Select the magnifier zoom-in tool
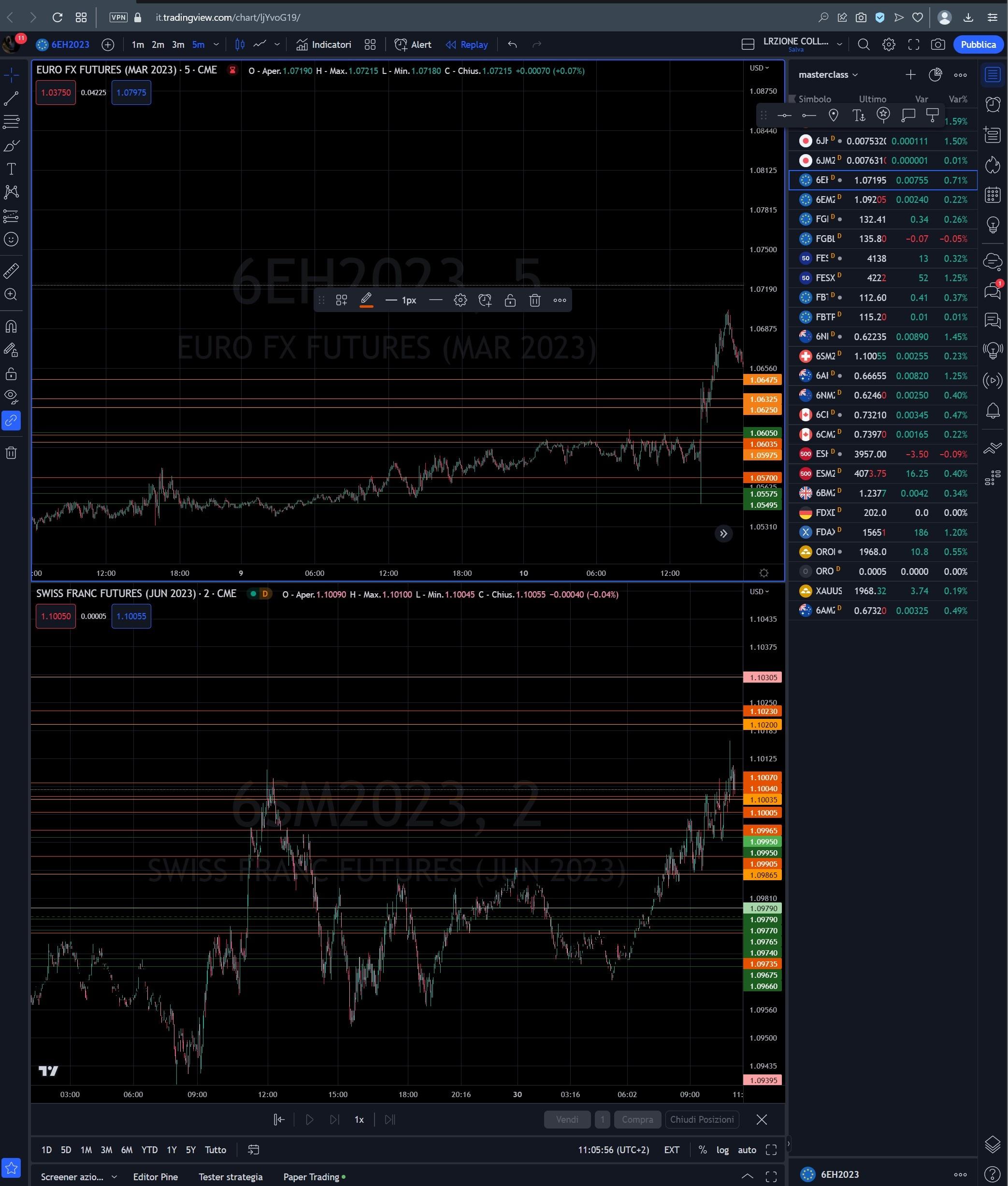Image resolution: width=1008 pixels, height=1186 pixels. tap(11, 295)
